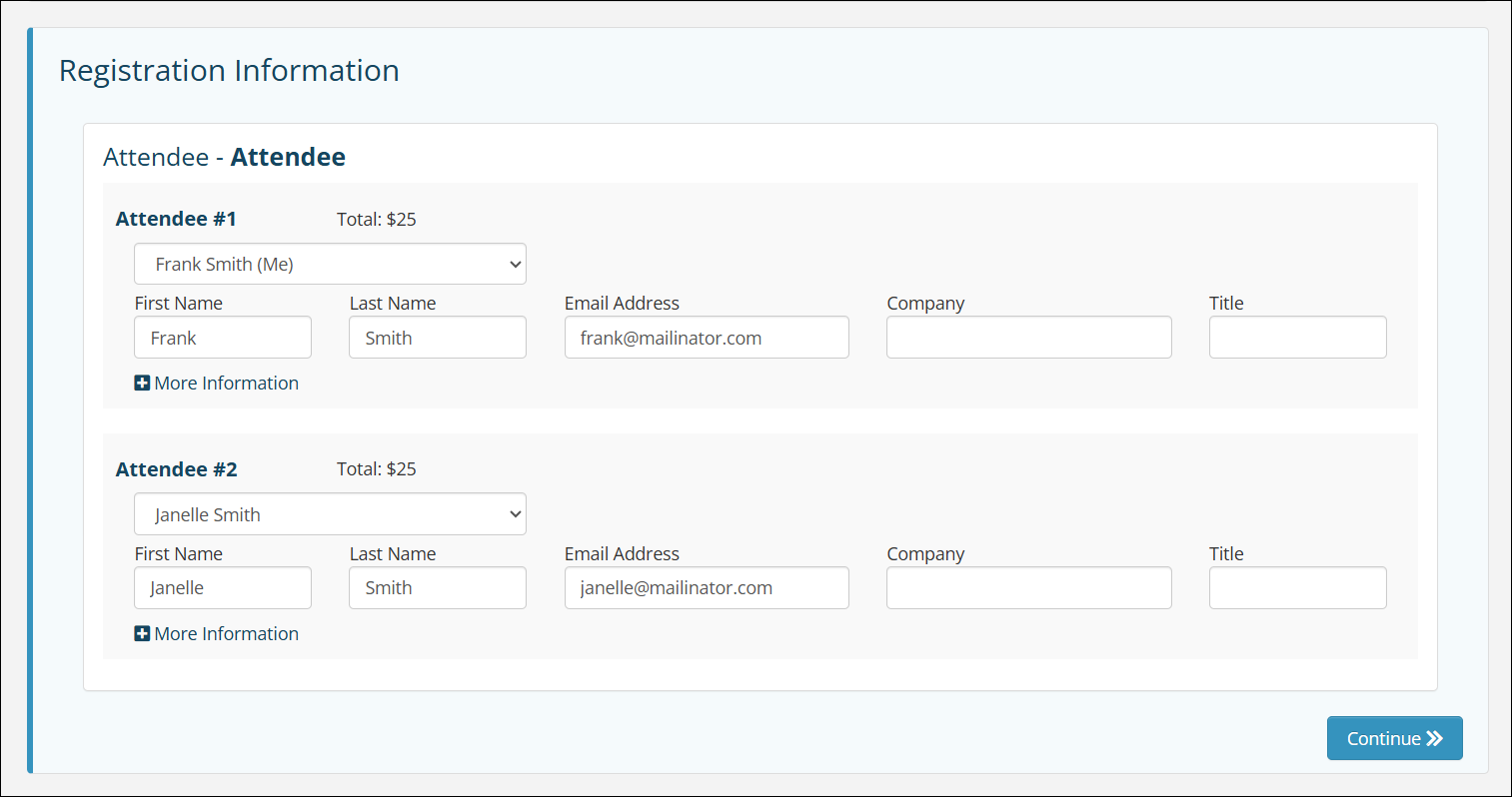Focus the Company field for Attendee #2
1512x797 pixels.
[1028, 587]
